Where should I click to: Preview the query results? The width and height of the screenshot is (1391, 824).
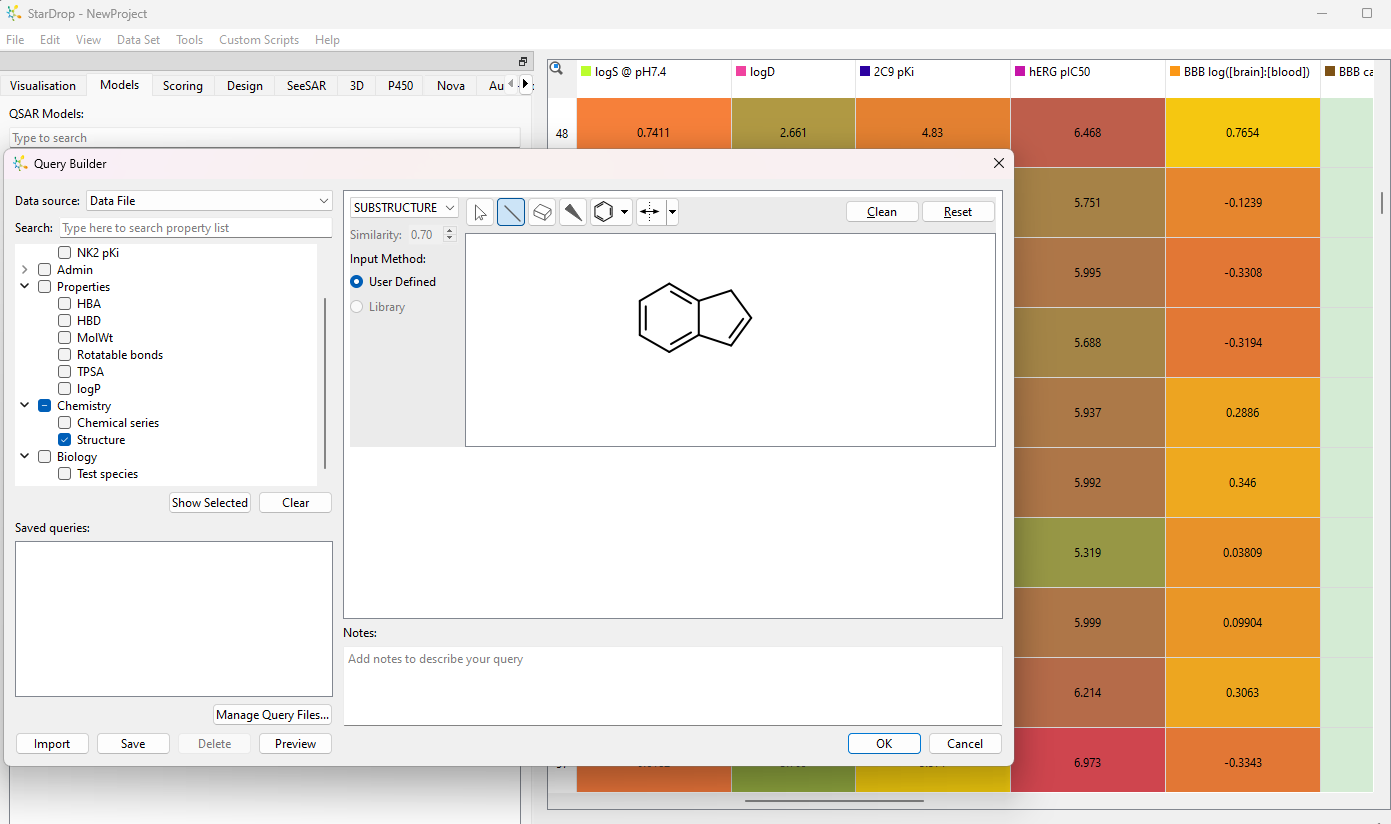pyautogui.click(x=295, y=744)
